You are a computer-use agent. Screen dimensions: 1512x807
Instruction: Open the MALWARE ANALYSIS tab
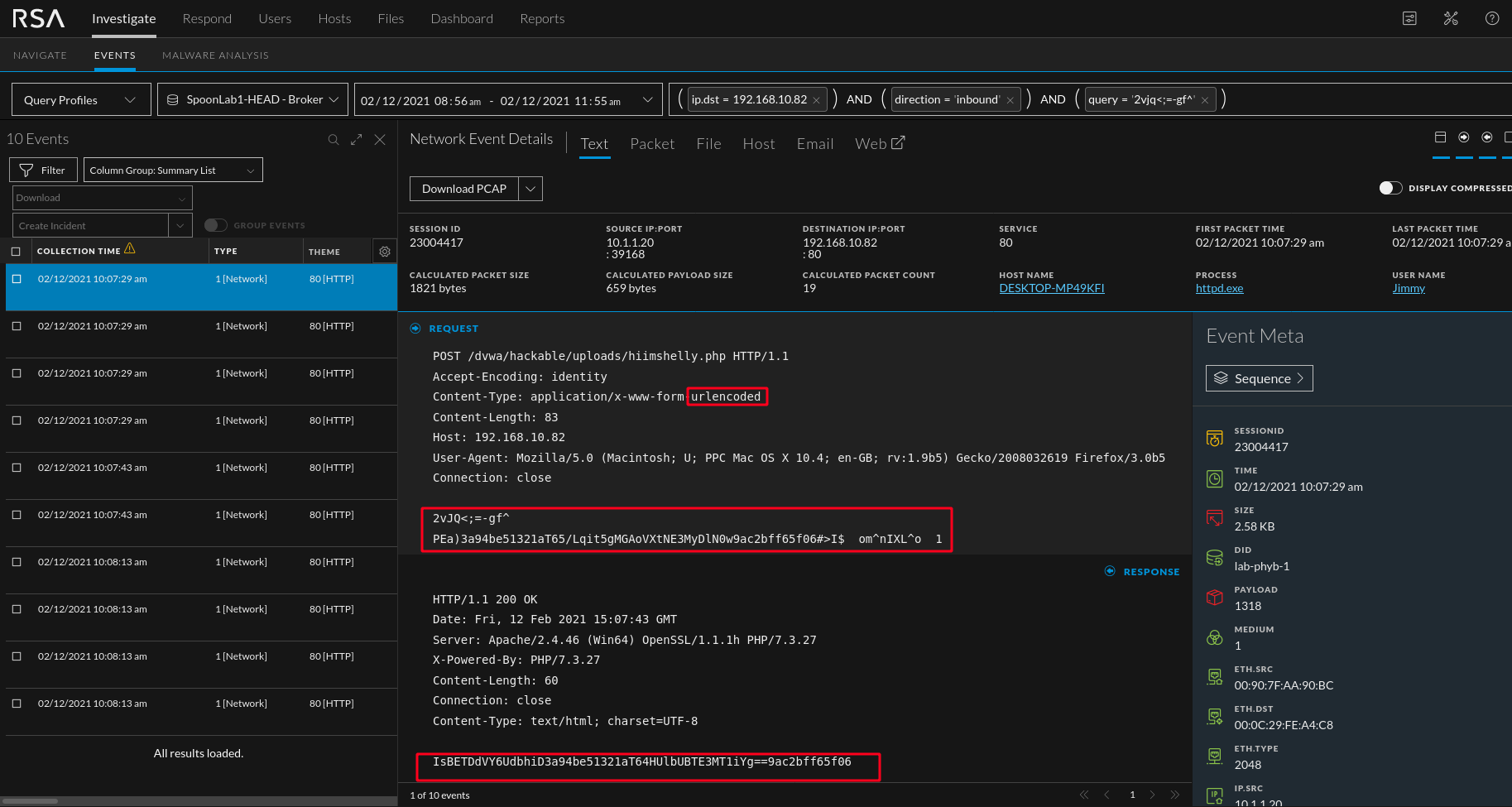215,55
